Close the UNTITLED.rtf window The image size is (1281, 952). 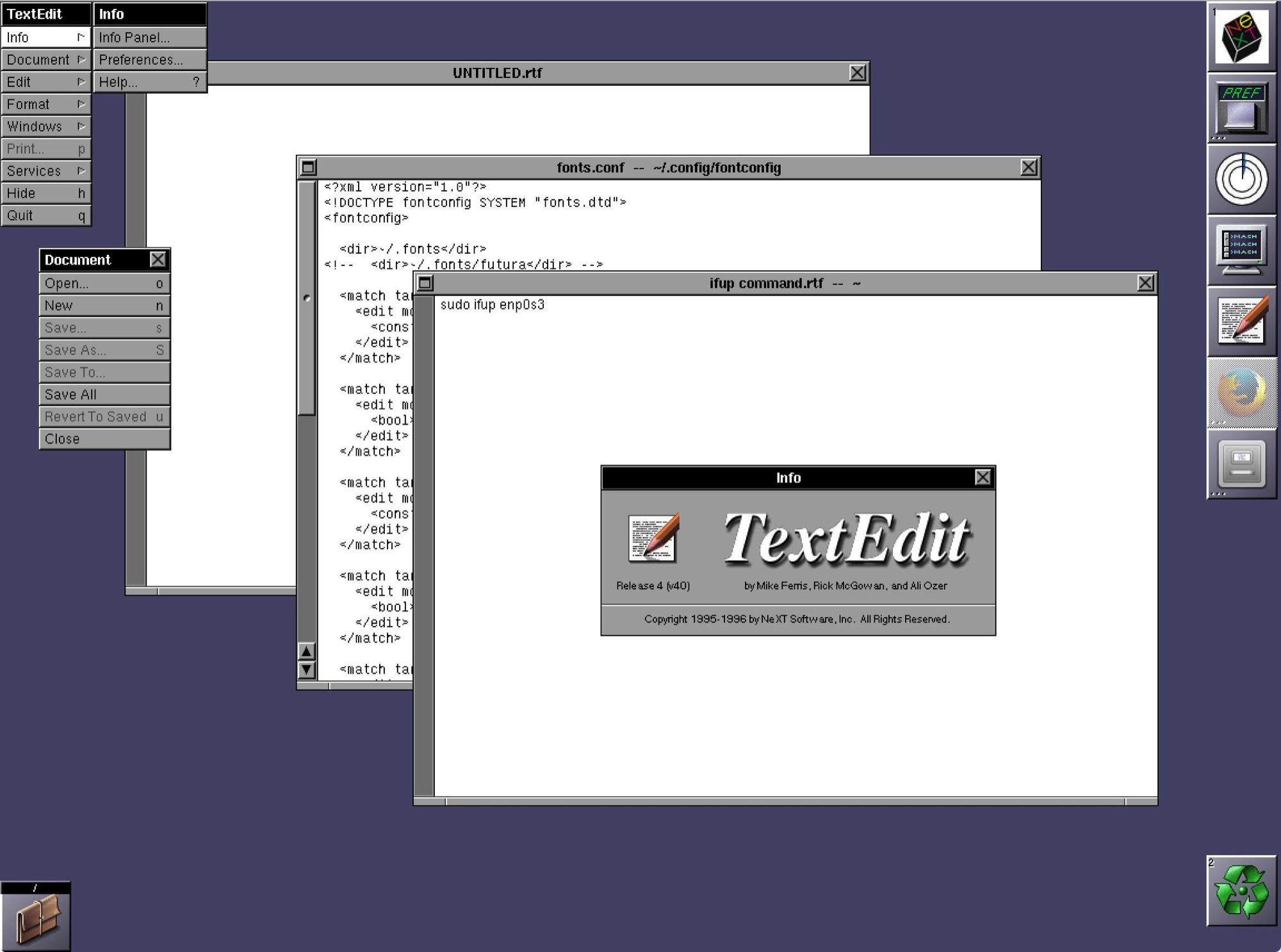click(x=858, y=73)
